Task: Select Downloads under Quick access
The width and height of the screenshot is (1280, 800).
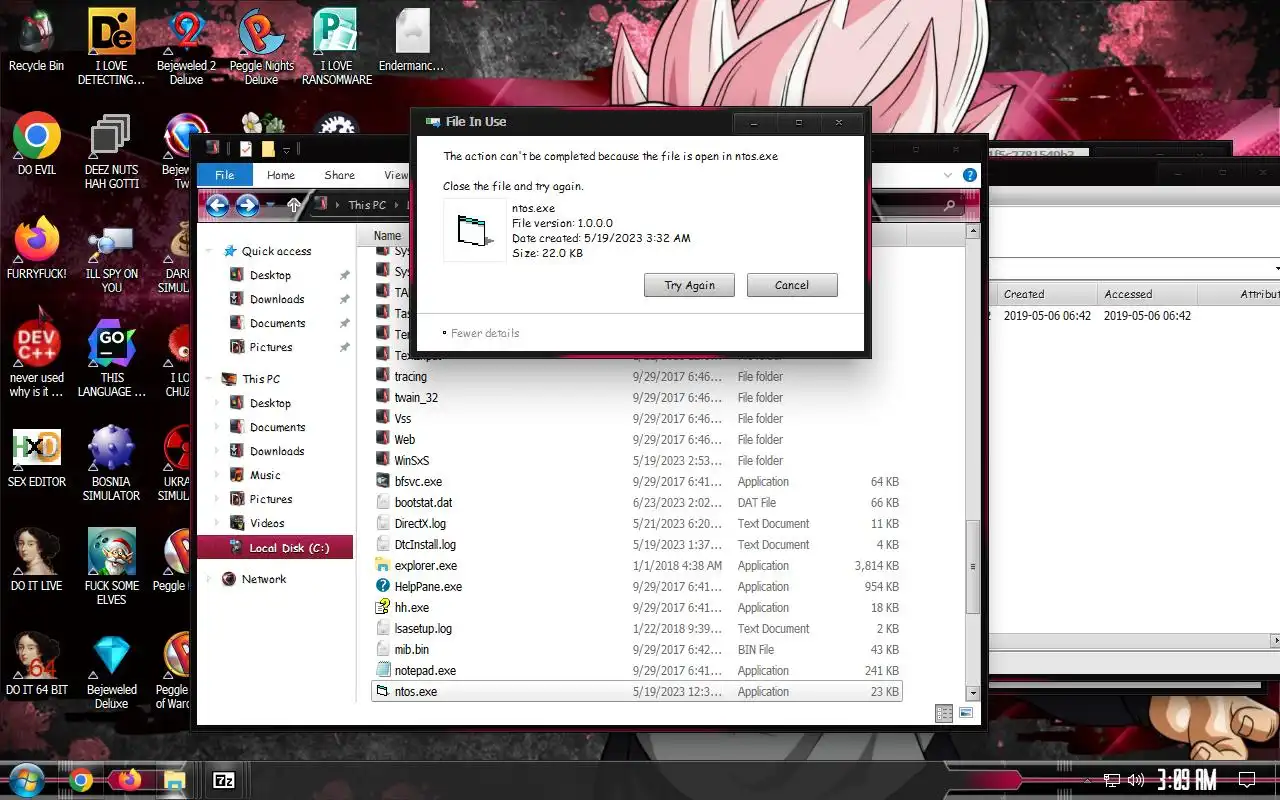Action: click(277, 299)
